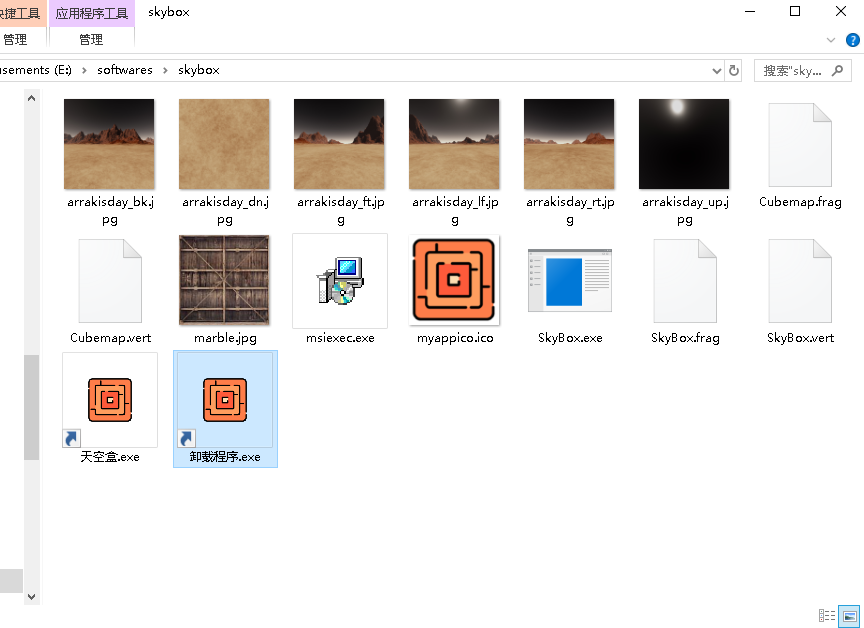864x628 pixels.
Task: Expand breadcrumb arrow after E: drive
Action: point(84,70)
